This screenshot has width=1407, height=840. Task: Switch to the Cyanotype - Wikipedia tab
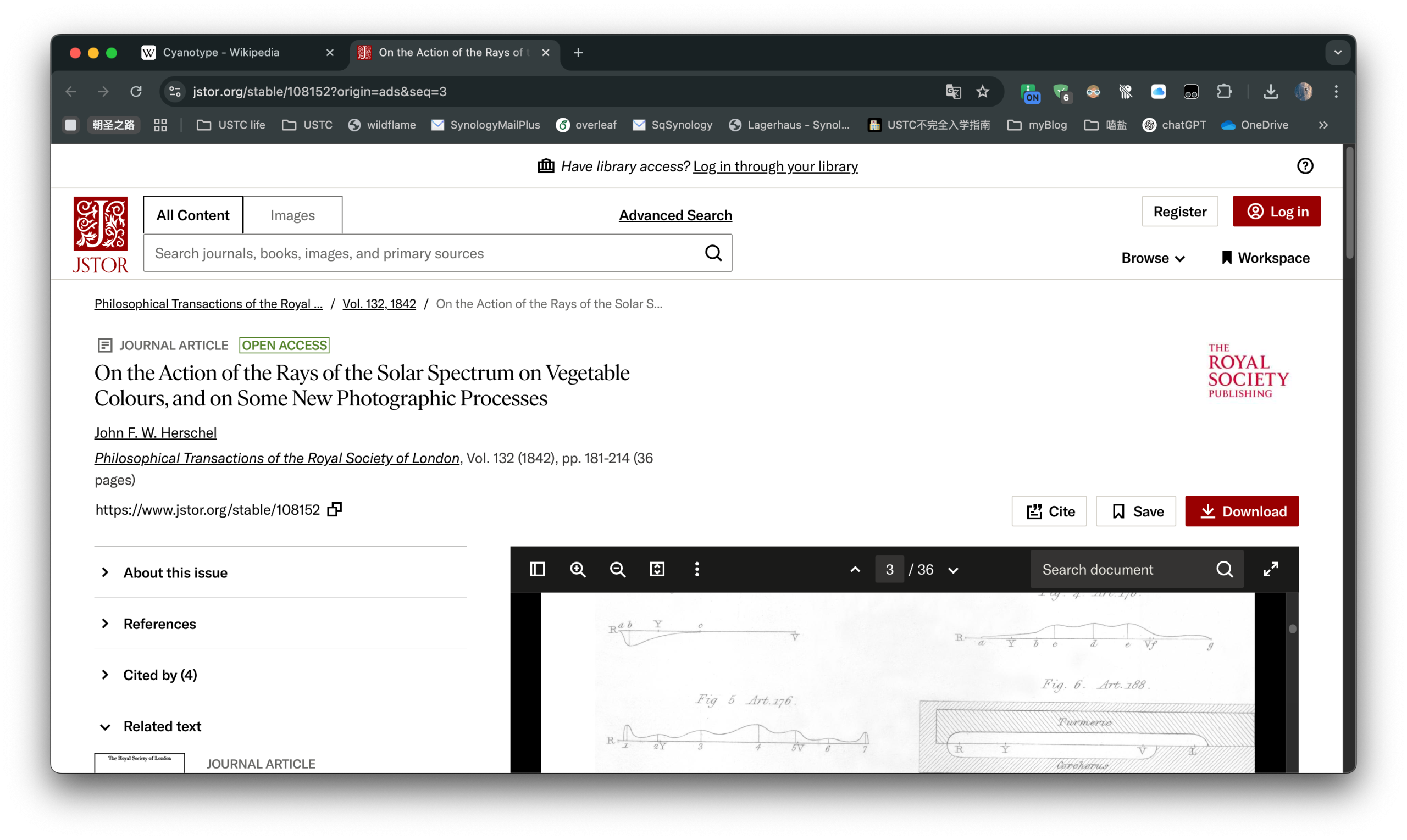[x=238, y=53]
